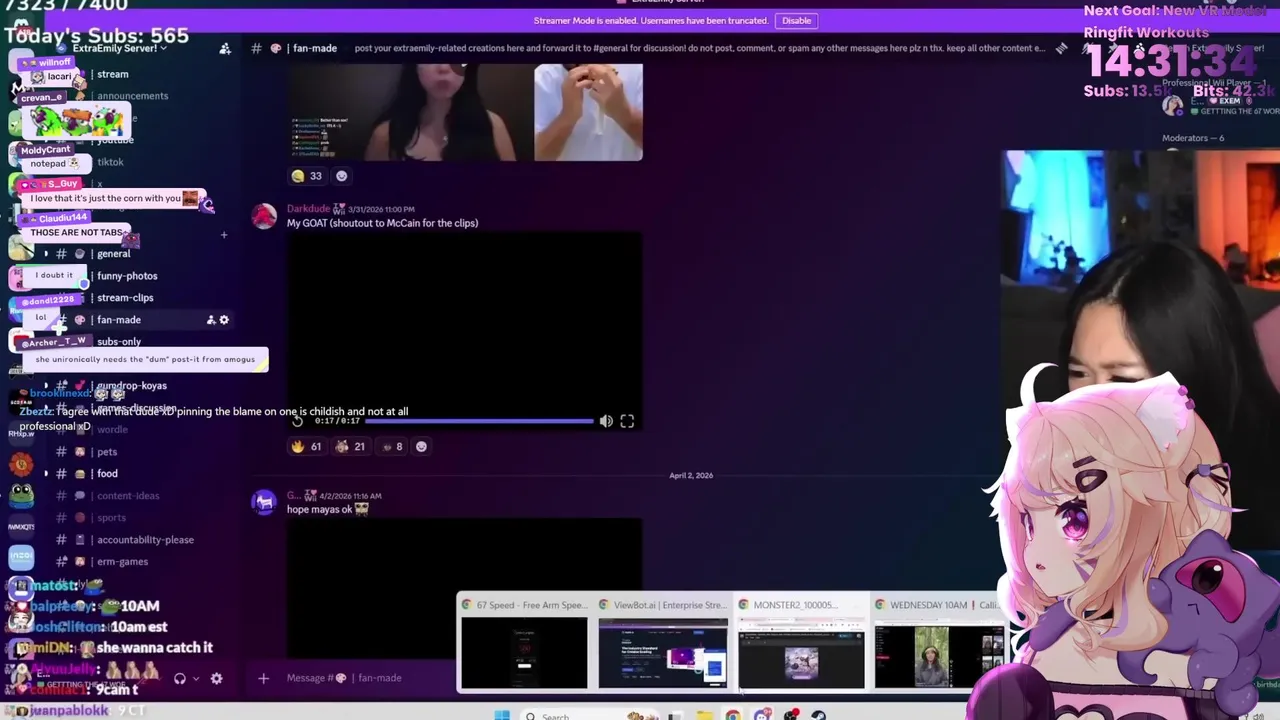Viewport: 1280px width, 720px height.
Task: Open the food channel
Action: click(x=107, y=474)
